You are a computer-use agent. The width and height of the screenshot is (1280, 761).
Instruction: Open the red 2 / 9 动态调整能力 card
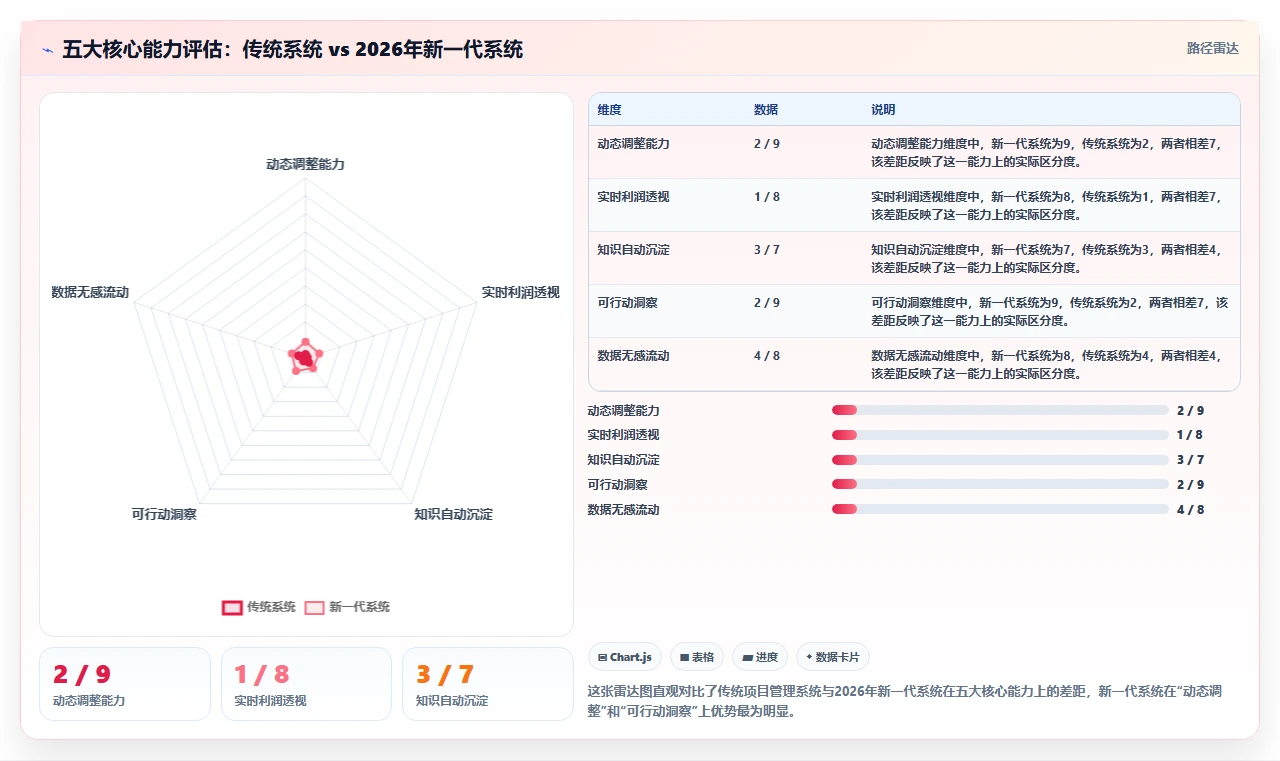[x=125, y=684]
